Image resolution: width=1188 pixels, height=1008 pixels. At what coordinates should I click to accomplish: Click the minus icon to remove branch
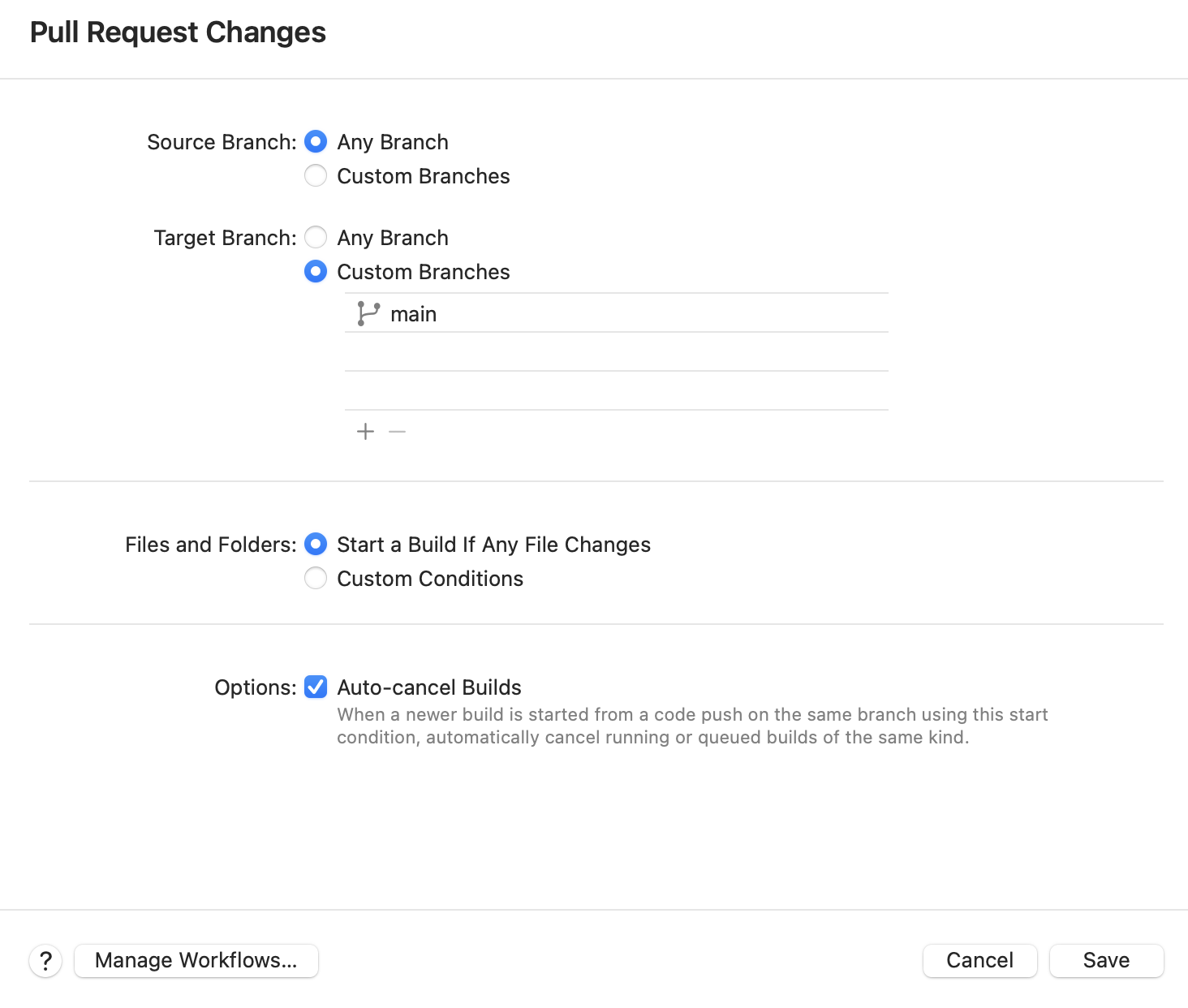pyautogui.click(x=397, y=432)
